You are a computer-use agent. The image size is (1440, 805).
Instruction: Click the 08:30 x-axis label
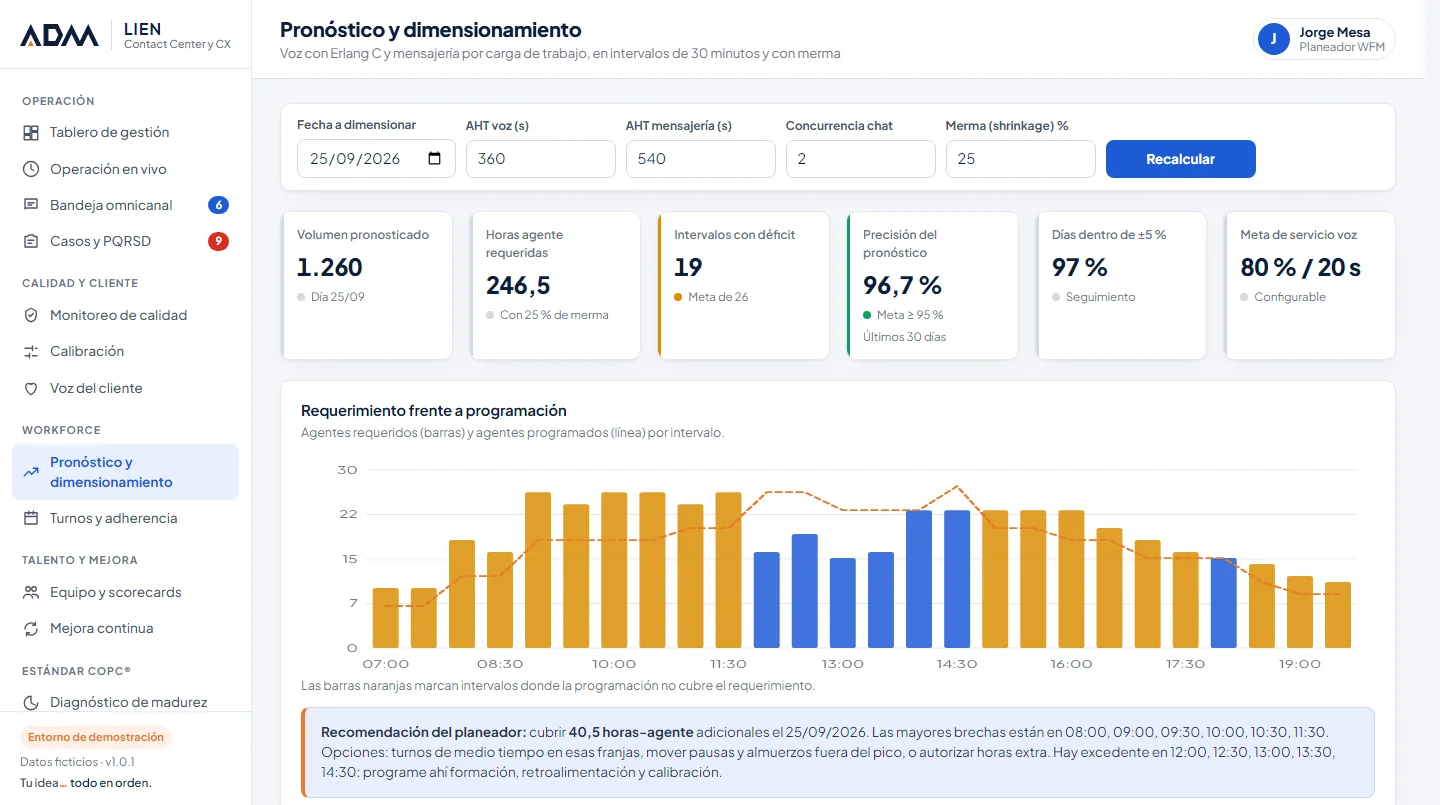coord(500,664)
